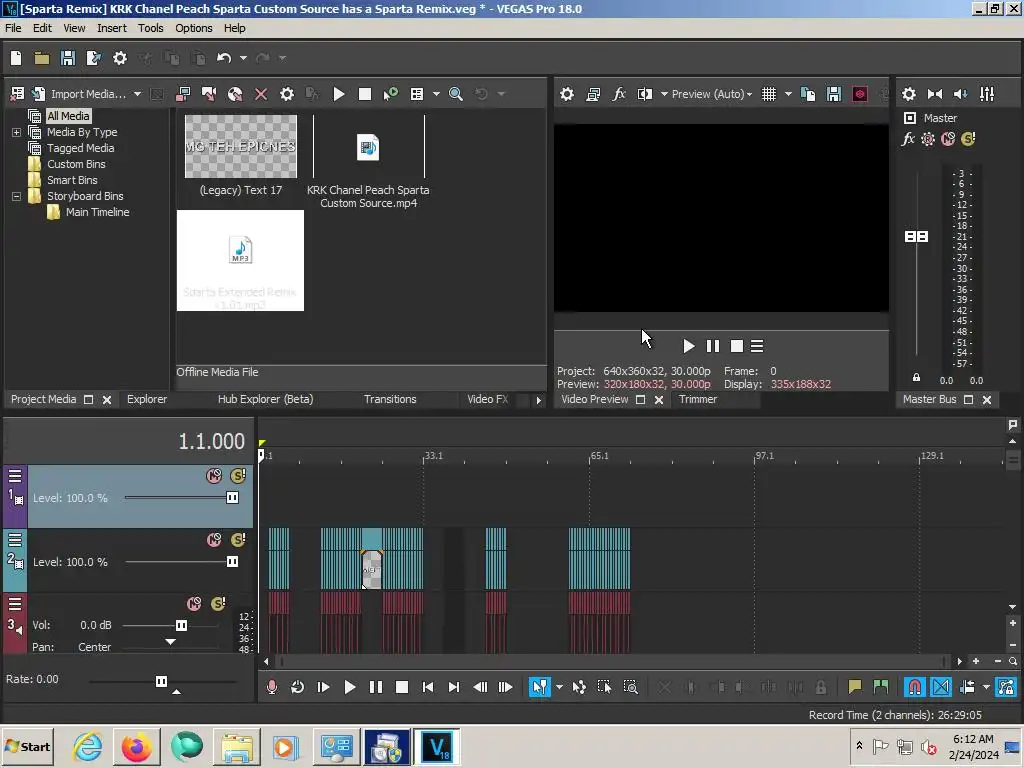Select the Zoom Edit tool
The width and height of the screenshot is (1024, 768).
(x=630, y=687)
